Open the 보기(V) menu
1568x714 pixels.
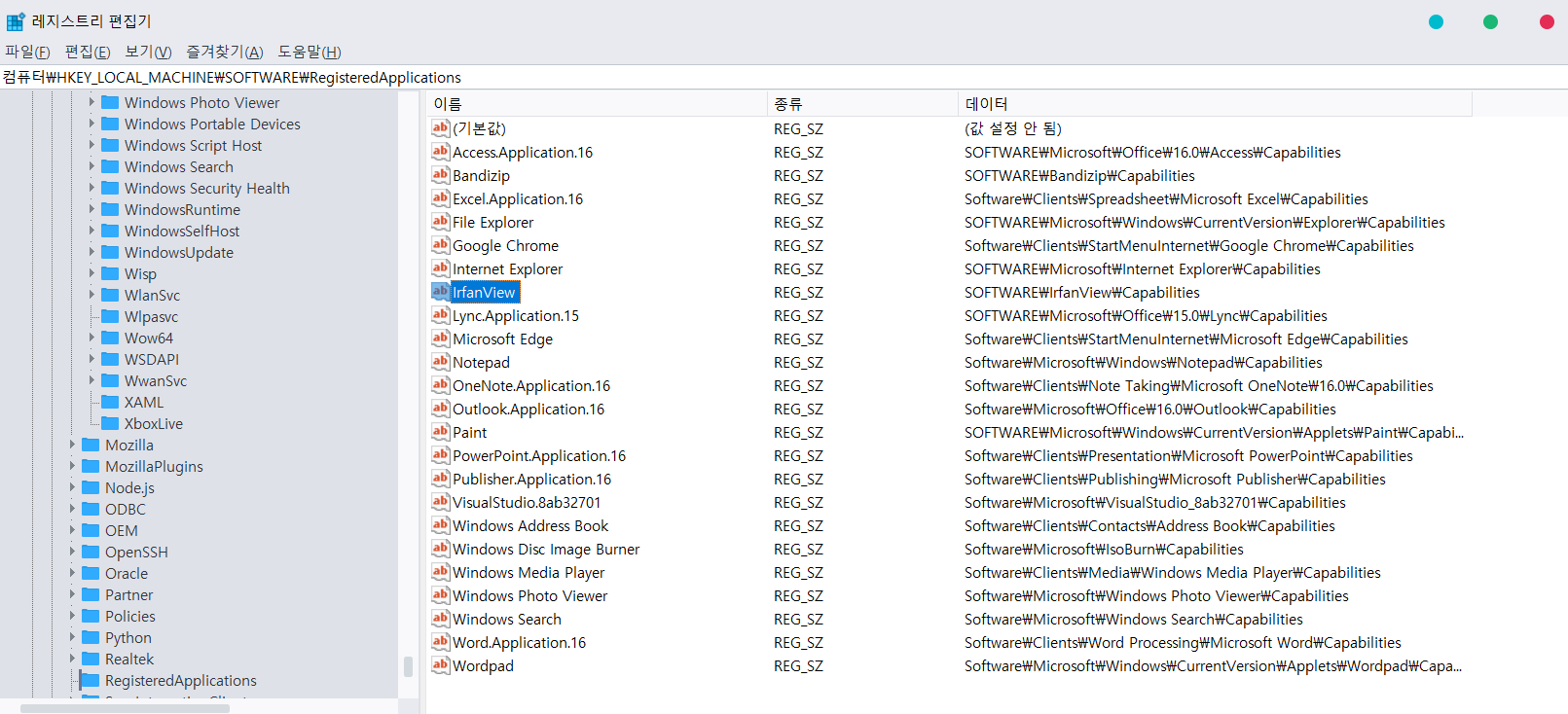click(x=148, y=52)
